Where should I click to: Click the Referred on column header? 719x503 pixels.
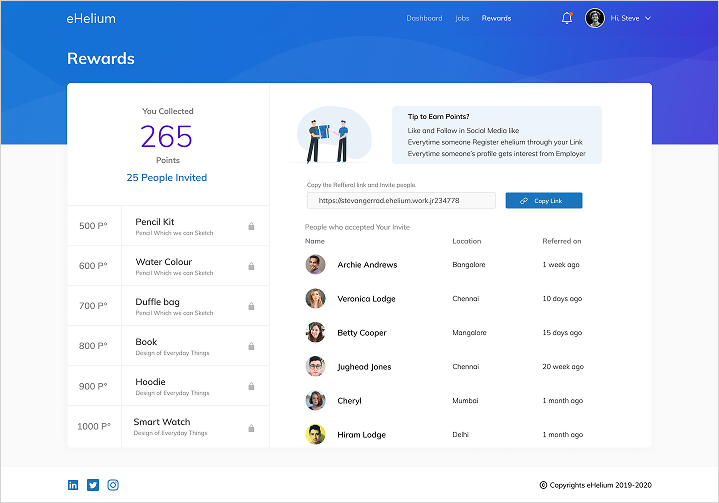click(x=562, y=241)
